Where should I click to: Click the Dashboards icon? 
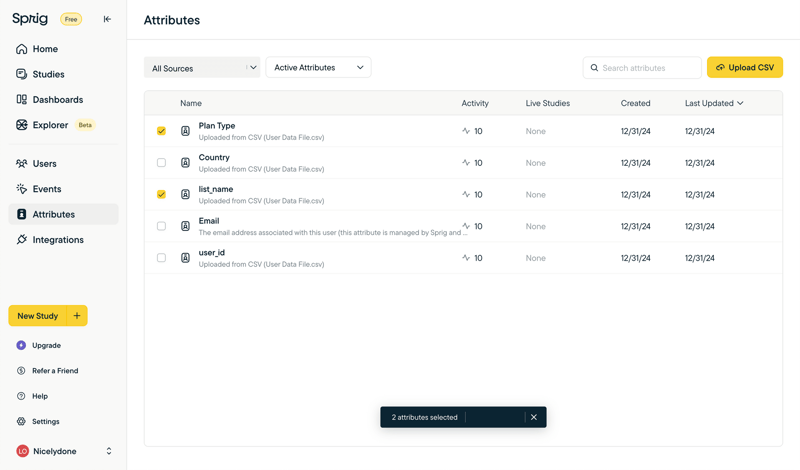tap(21, 100)
